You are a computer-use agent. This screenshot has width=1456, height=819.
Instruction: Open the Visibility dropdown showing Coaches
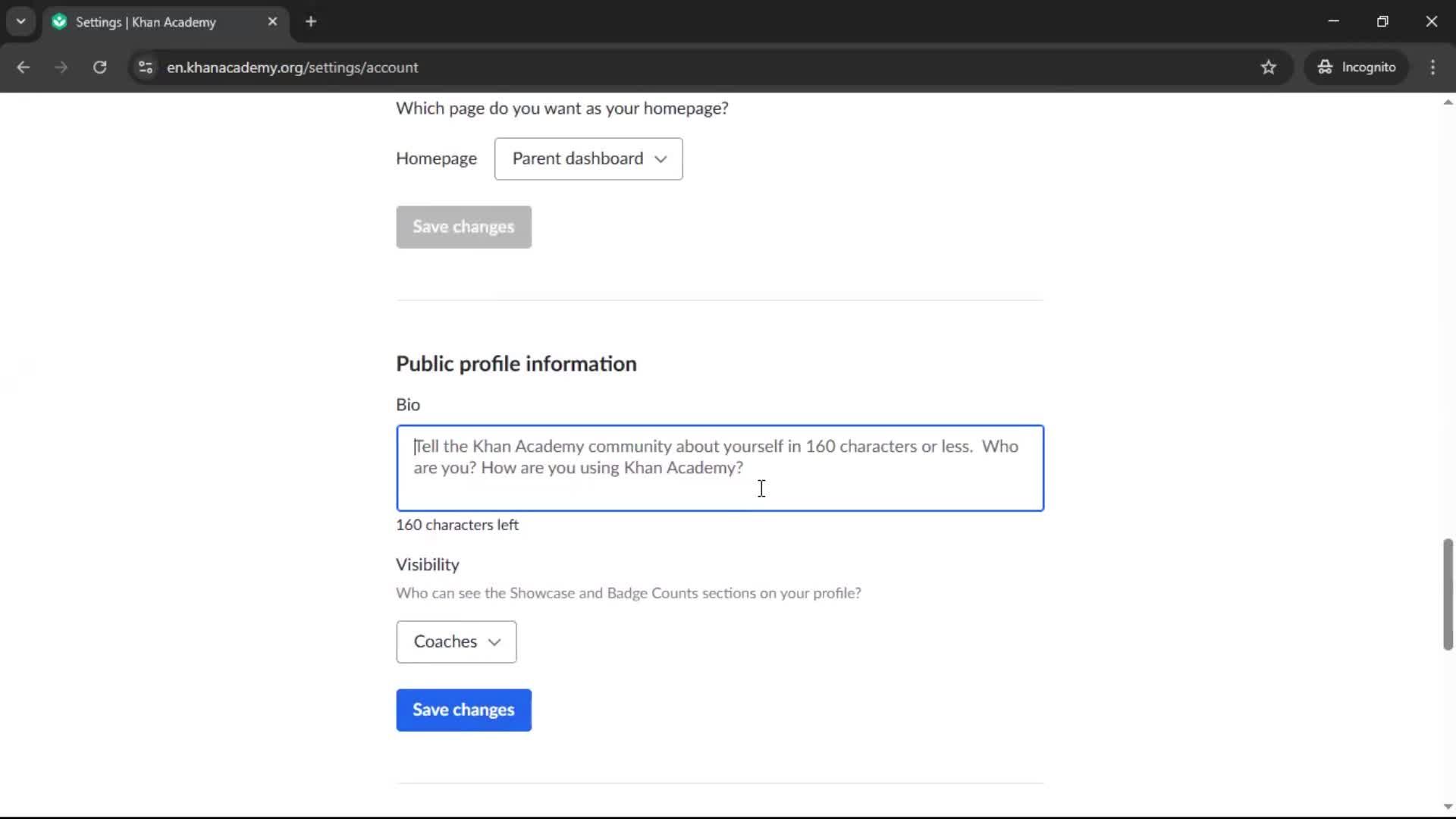456,642
